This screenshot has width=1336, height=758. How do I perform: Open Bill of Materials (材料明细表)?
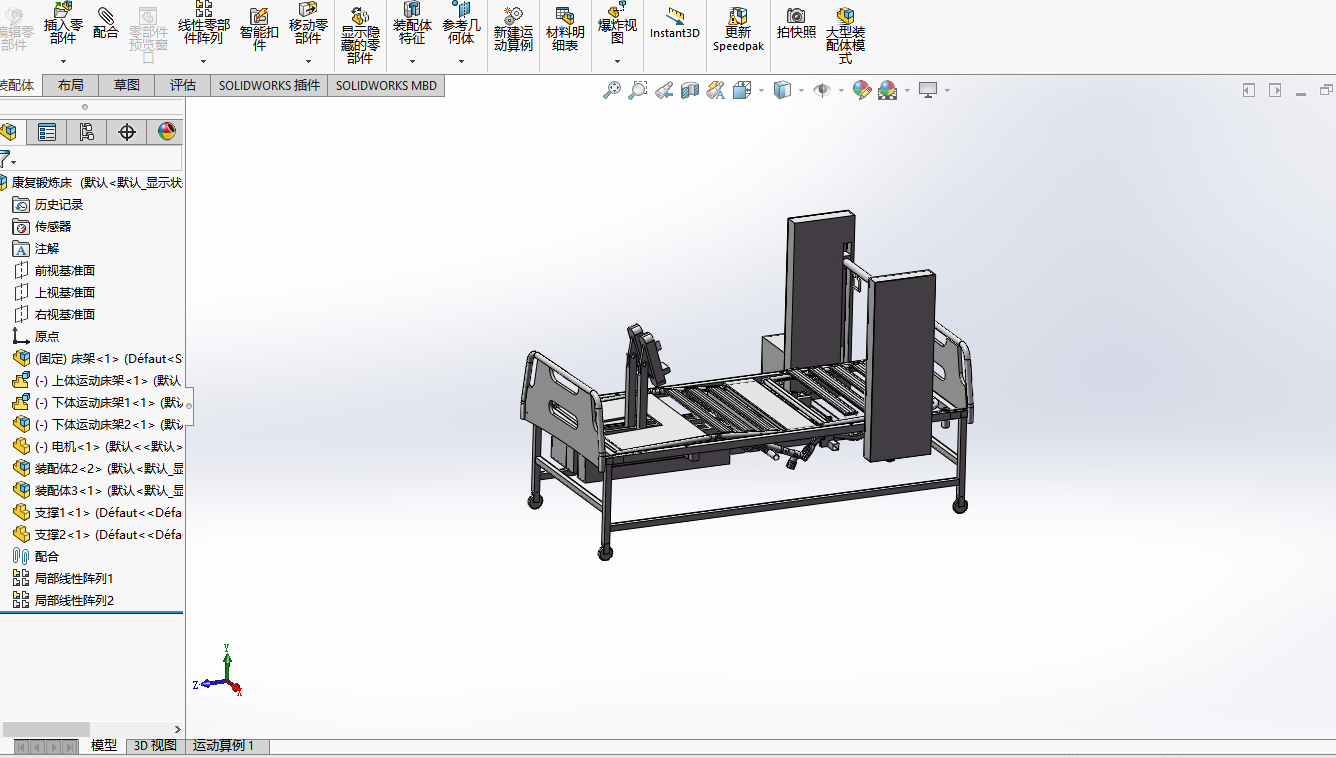point(565,29)
